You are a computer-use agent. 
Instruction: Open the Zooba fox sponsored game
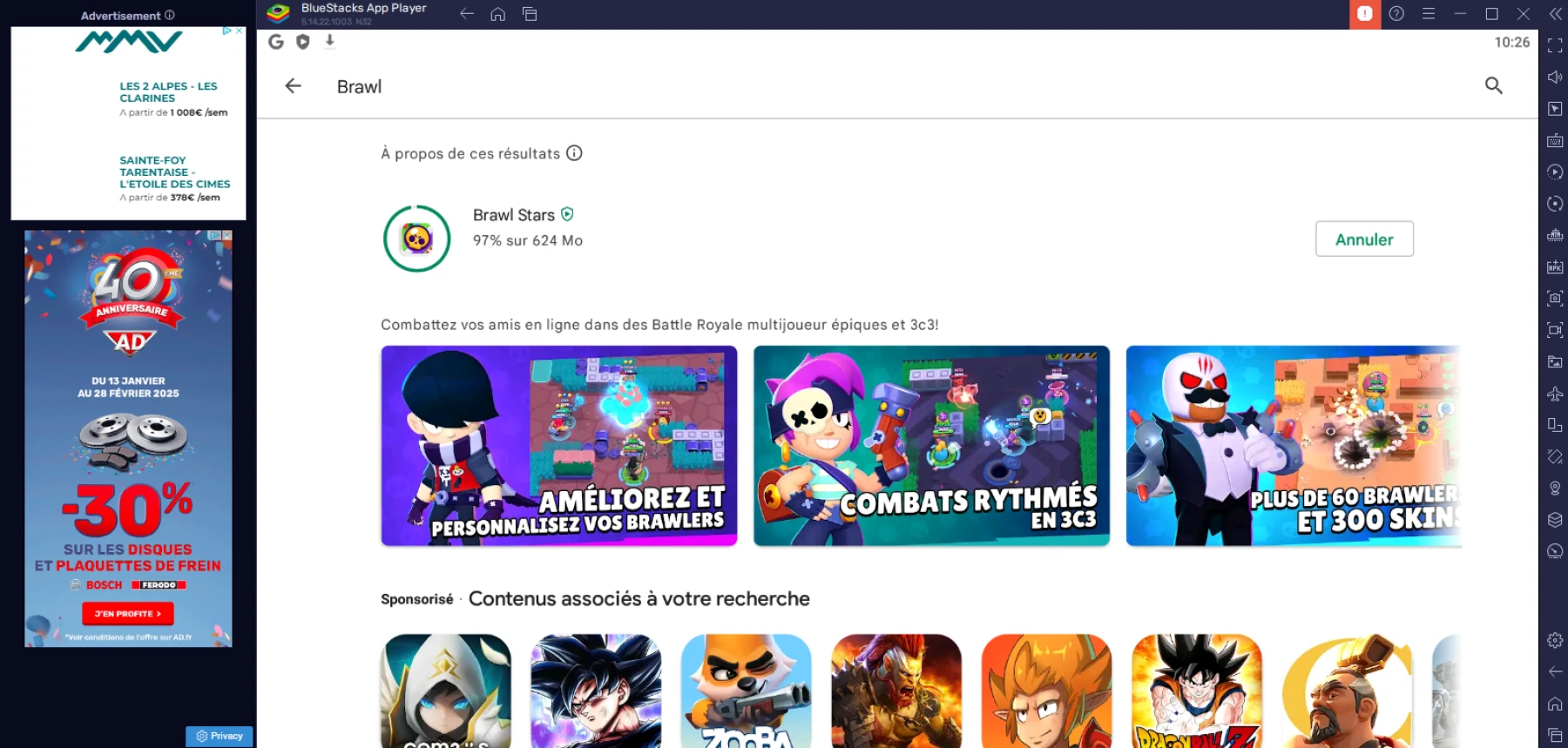747,691
